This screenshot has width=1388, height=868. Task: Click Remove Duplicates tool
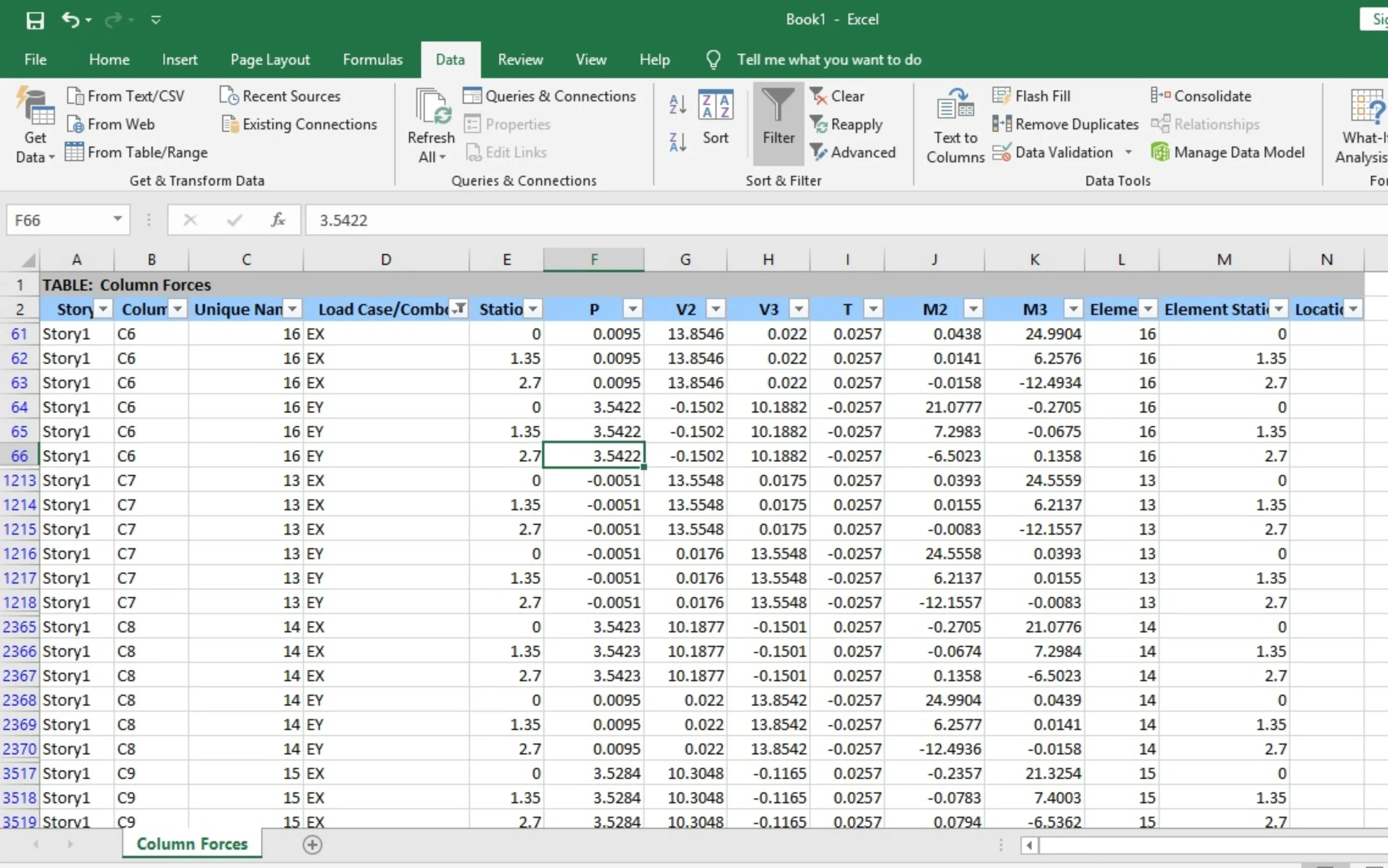1065,124
